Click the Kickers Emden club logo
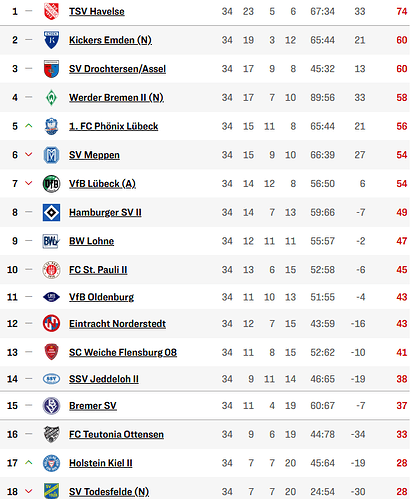 [x=51, y=40]
